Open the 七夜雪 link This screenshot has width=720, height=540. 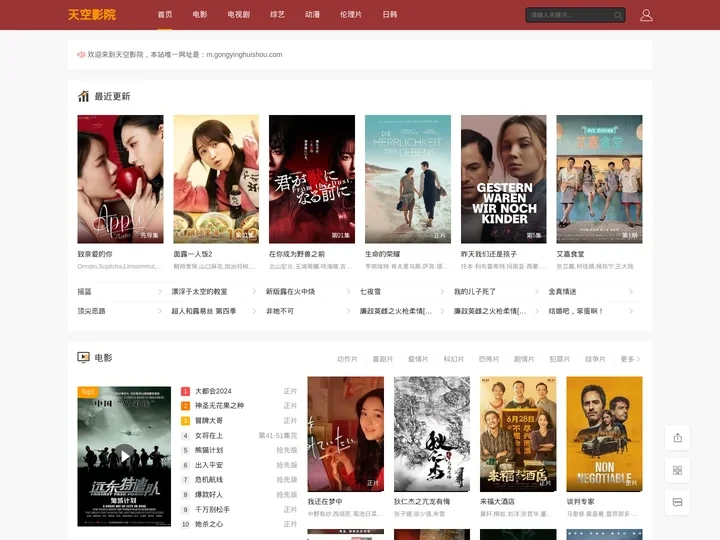point(370,292)
